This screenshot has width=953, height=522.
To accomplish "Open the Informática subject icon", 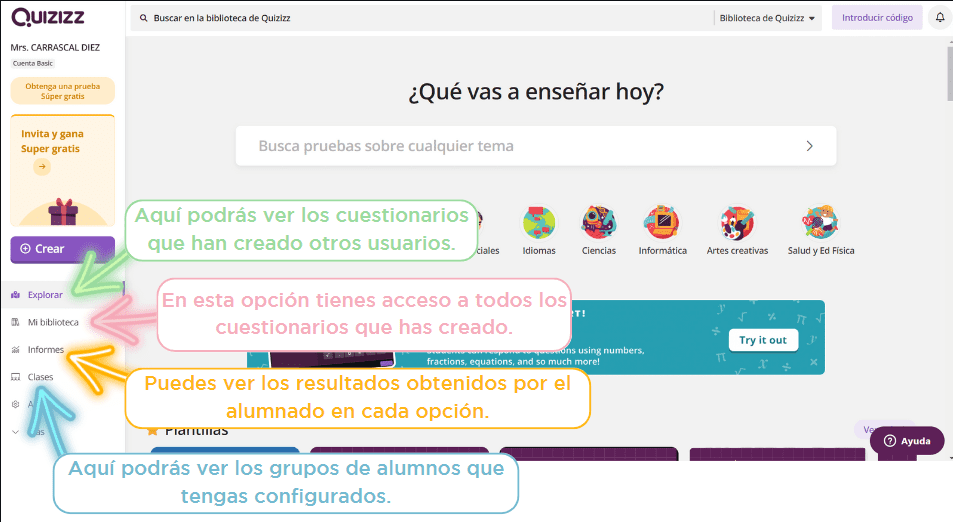I will (662, 222).
